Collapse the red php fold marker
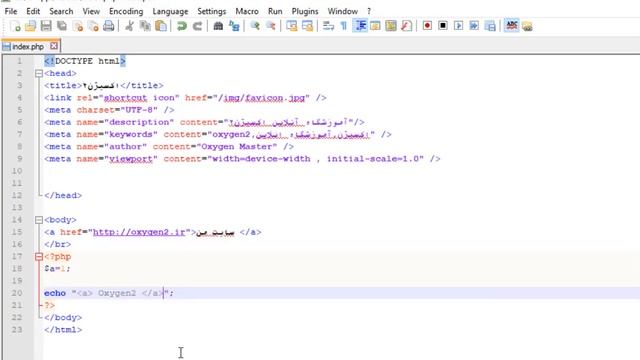The image size is (640, 360). tap(39, 257)
